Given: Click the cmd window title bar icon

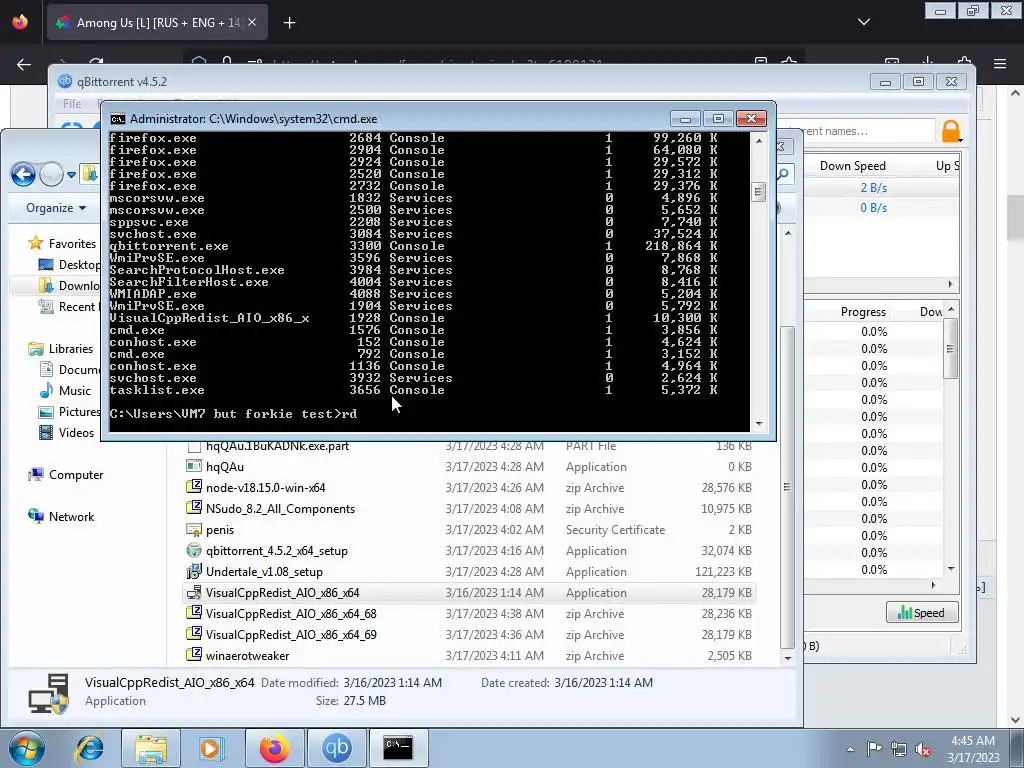Looking at the screenshot, I should tap(118, 119).
